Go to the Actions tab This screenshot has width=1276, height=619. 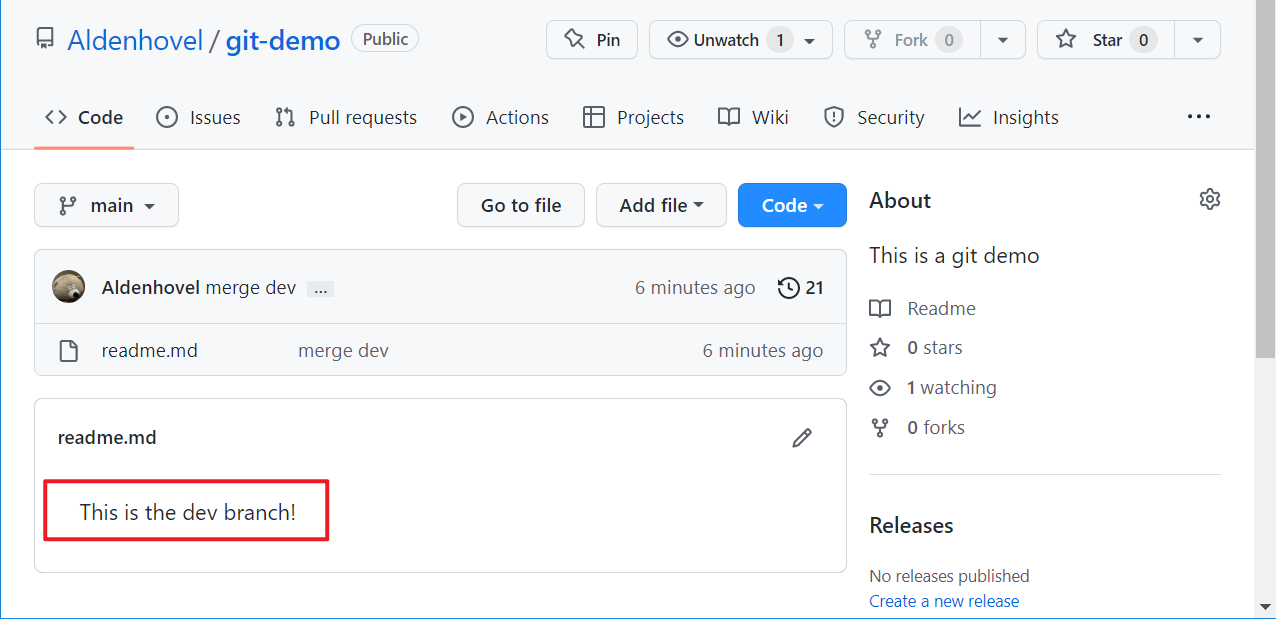500,117
